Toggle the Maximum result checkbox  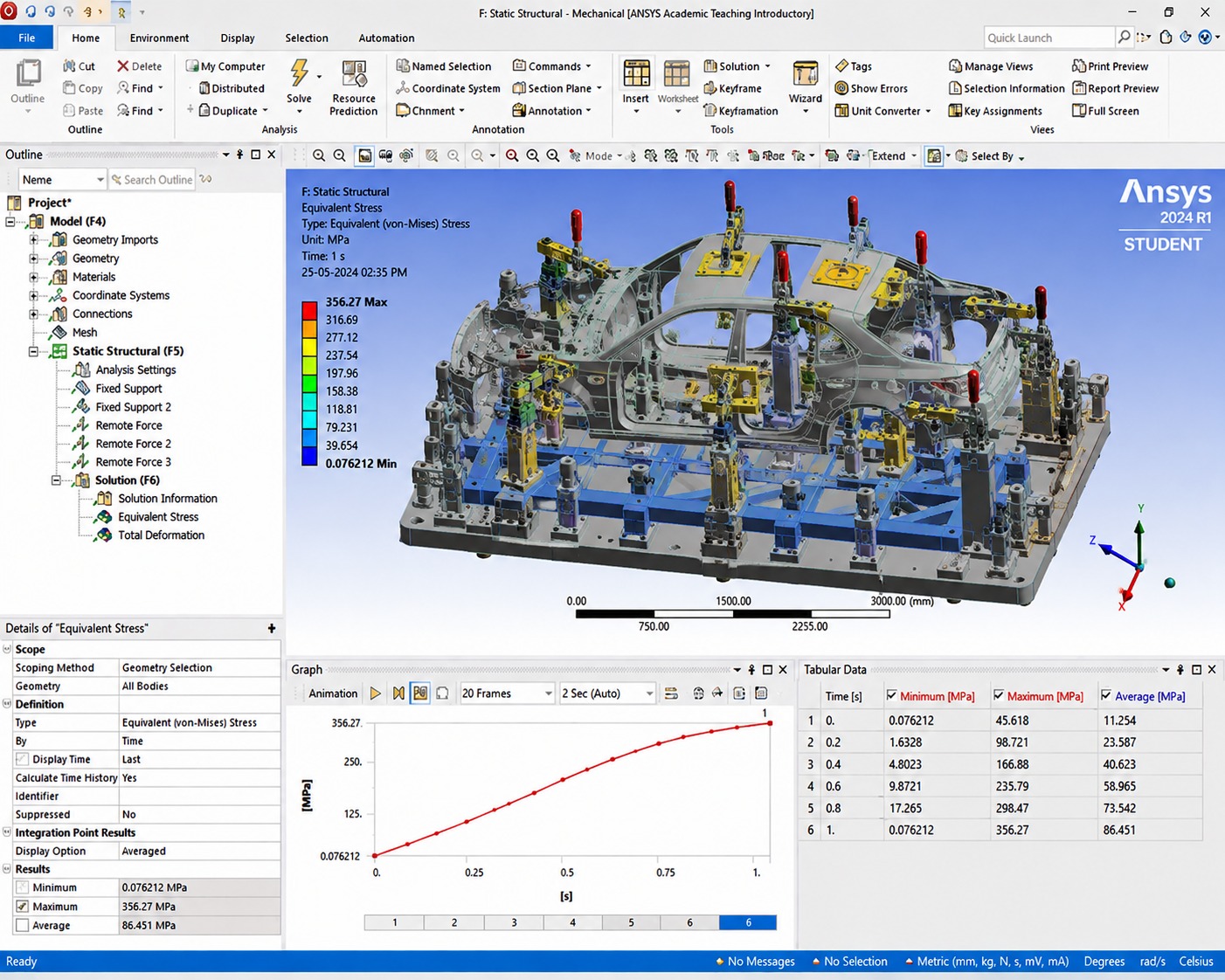pos(23,907)
